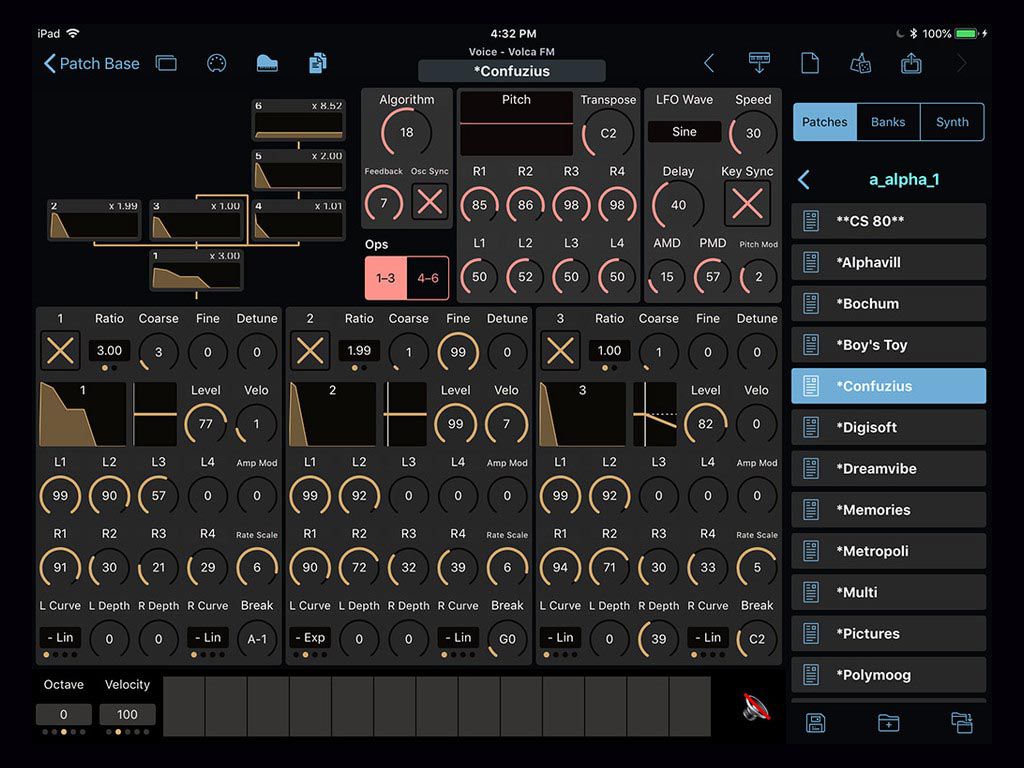
Task: Tap the speaker mute icon
Action: [756, 708]
